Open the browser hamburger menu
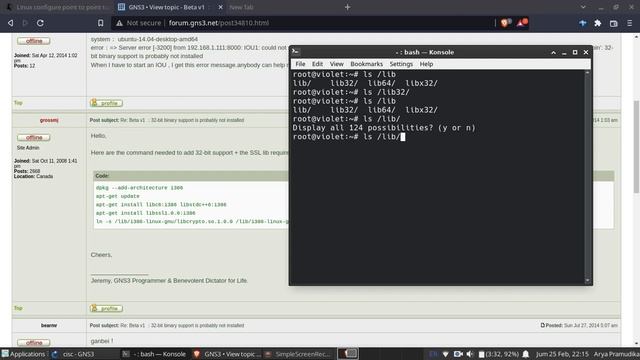This screenshot has width=640, height=360. 629,23
